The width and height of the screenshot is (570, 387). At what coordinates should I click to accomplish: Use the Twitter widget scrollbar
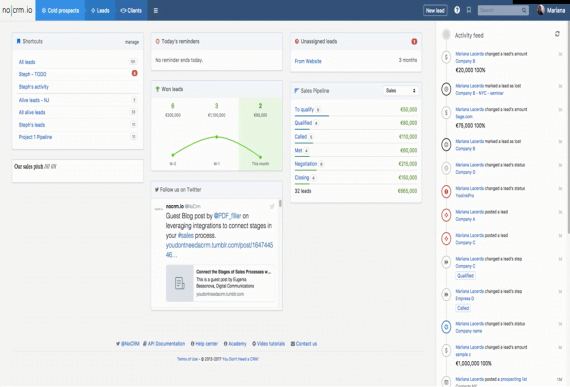pos(280,203)
